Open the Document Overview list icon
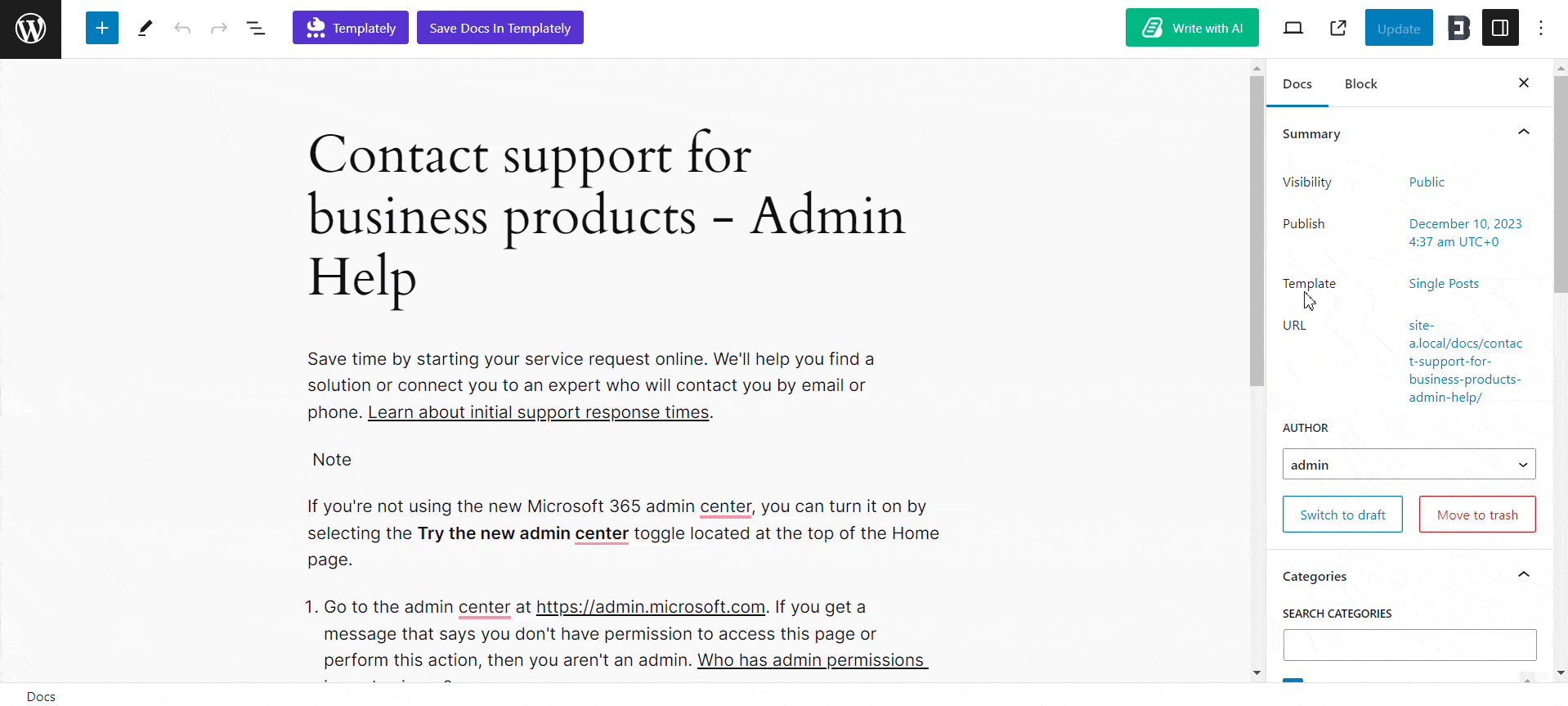1568x706 pixels. coord(256,27)
